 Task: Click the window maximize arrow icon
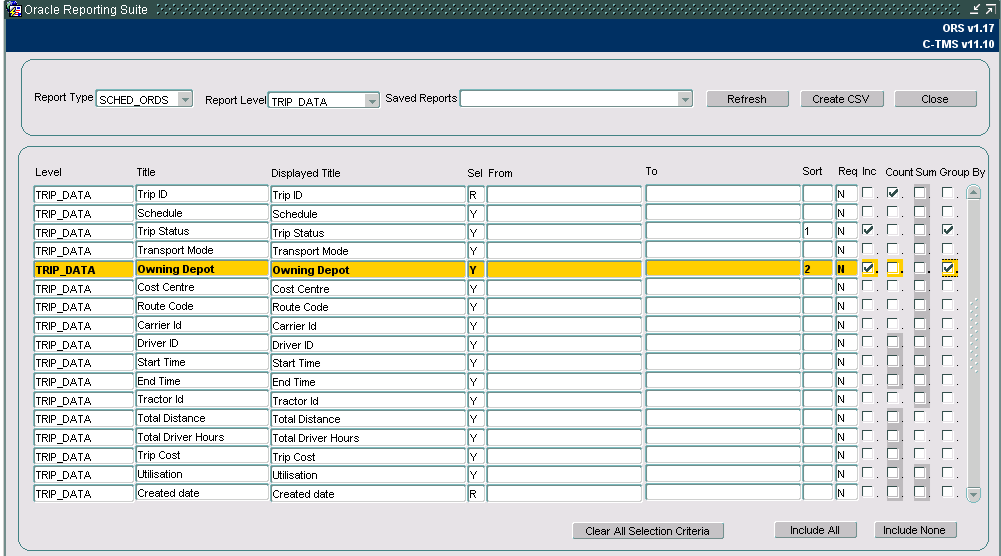pos(990,9)
